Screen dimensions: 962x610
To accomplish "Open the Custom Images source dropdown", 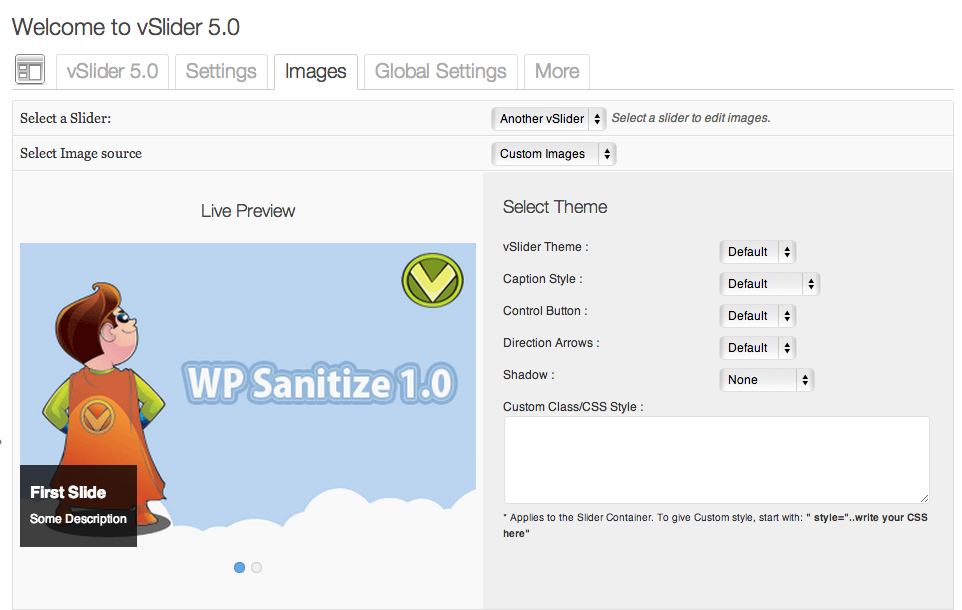I will click(553, 153).
